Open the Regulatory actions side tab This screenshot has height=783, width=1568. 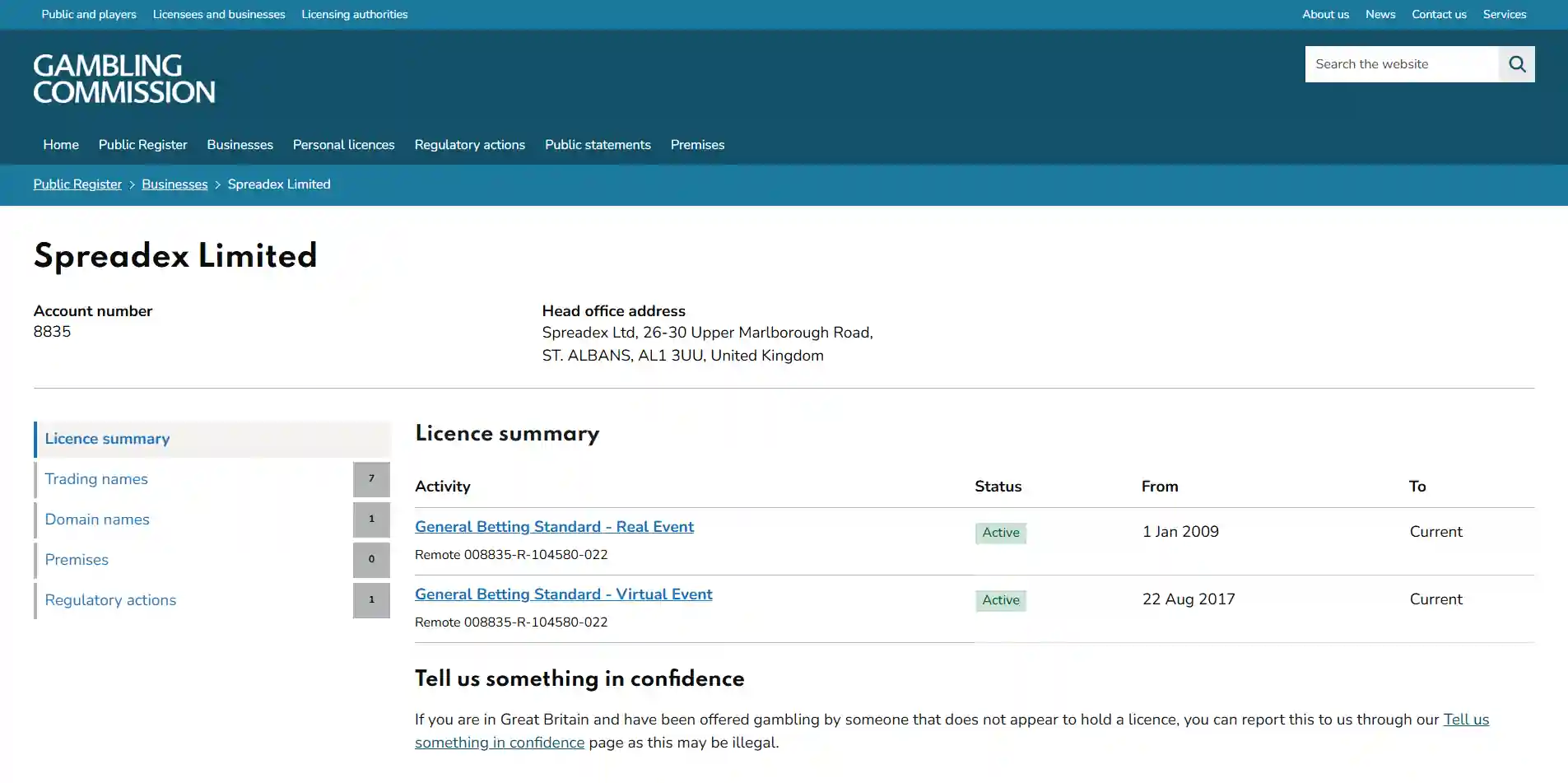click(x=212, y=600)
